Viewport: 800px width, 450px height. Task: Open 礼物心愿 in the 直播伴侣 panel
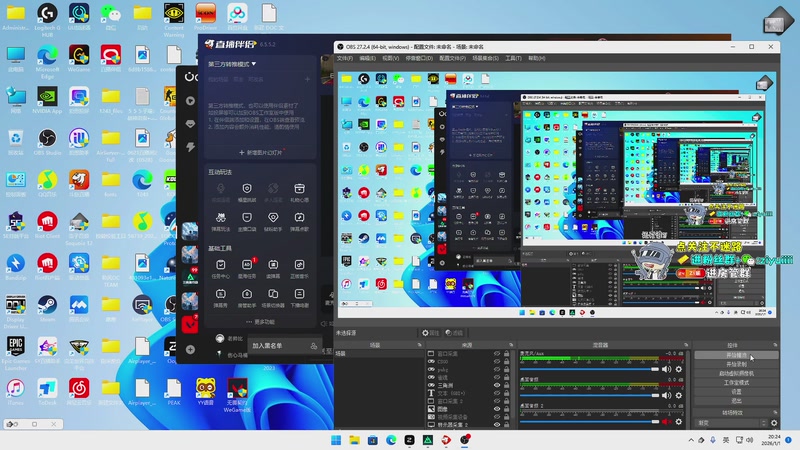pyautogui.click(x=299, y=193)
